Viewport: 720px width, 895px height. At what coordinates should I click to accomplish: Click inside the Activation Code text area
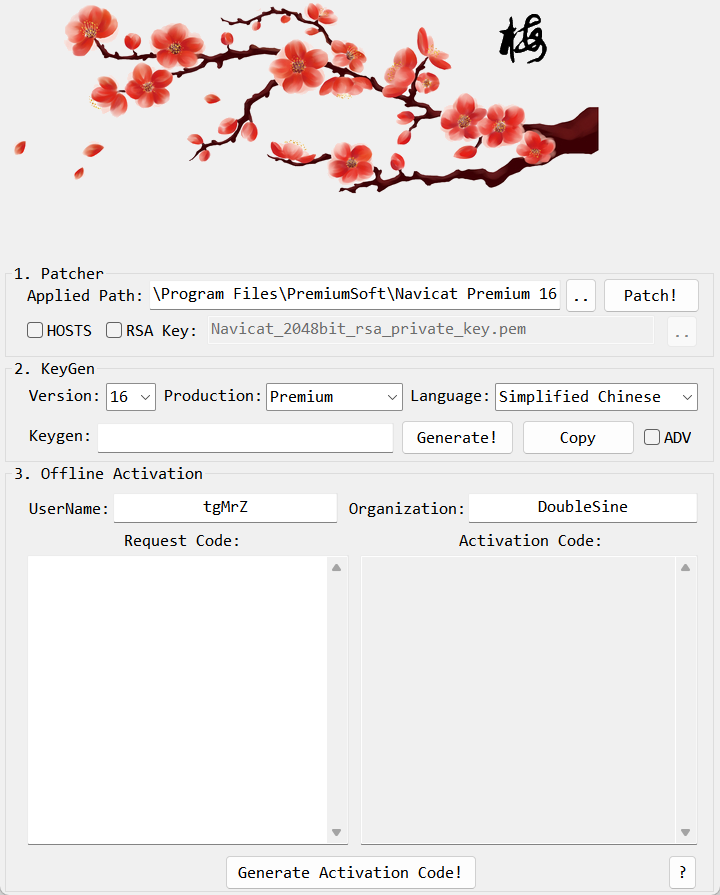click(518, 700)
